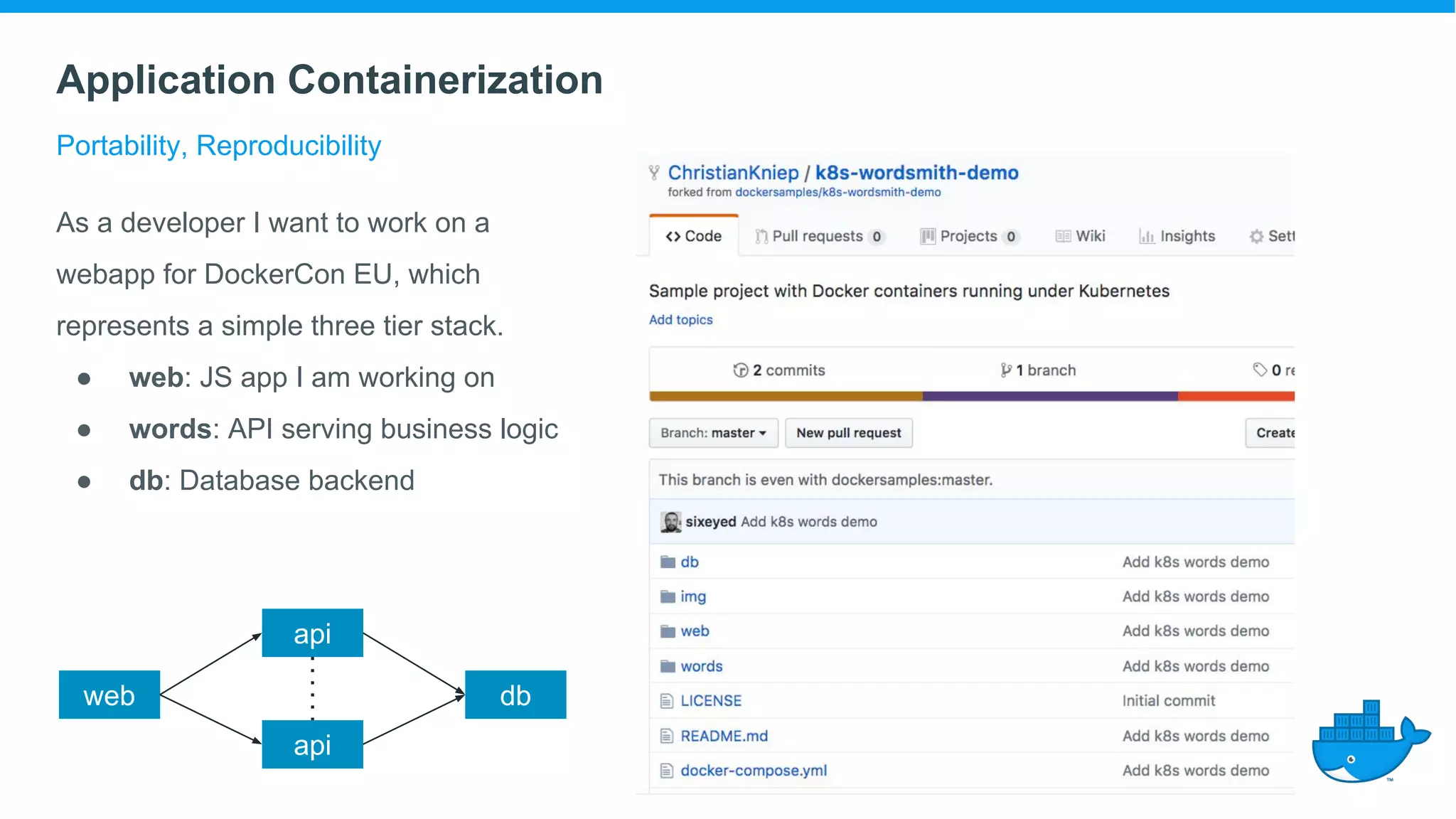Click the sixeyed avatar image
The image size is (1456, 819).
point(670,522)
